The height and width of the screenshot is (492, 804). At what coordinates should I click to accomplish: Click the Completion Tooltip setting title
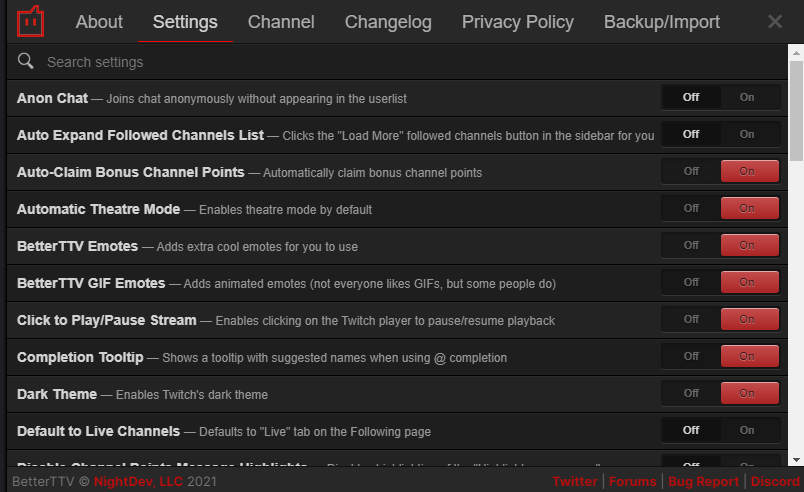[x=80, y=357]
